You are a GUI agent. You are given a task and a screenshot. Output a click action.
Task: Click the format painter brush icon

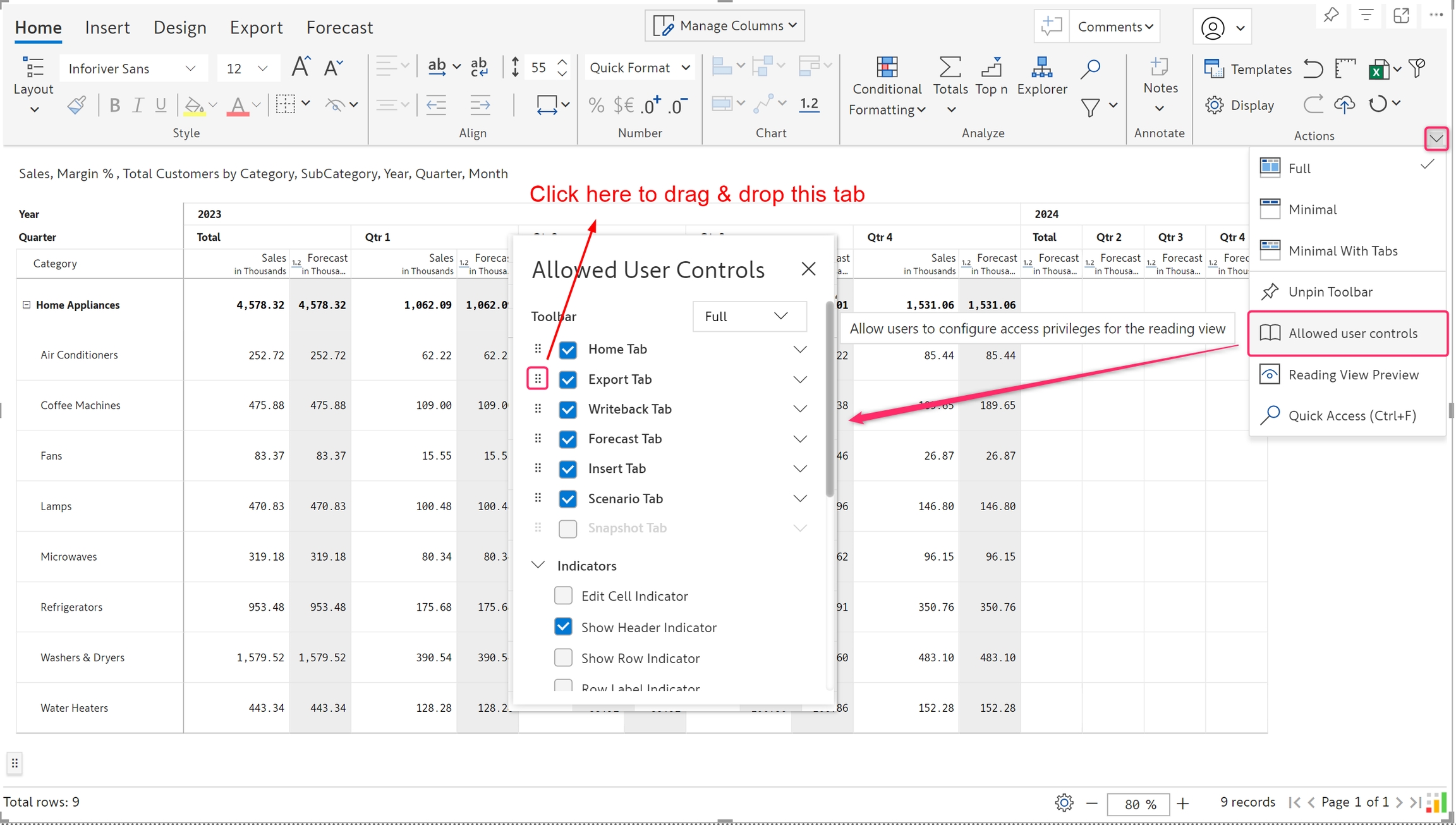point(76,105)
